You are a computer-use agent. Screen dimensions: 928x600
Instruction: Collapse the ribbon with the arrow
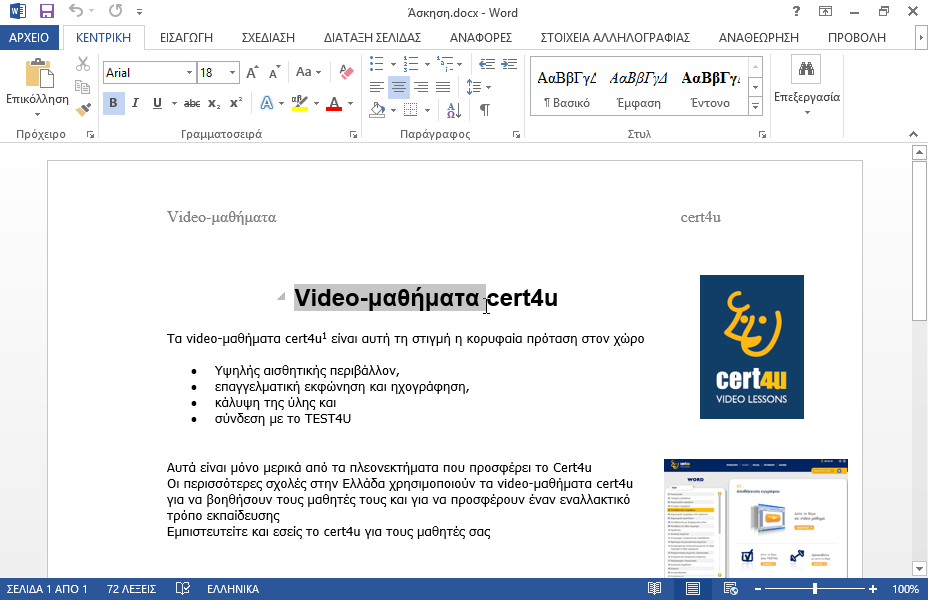[913, 135]
